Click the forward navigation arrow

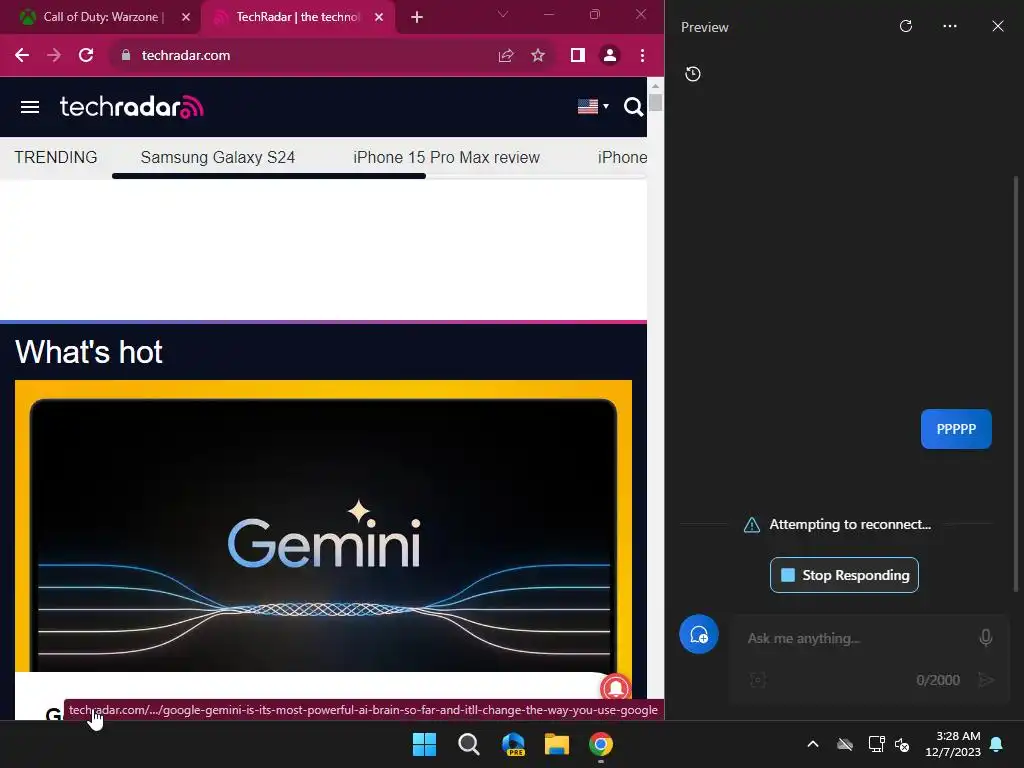pyautogui.click(x=54, y=56)
